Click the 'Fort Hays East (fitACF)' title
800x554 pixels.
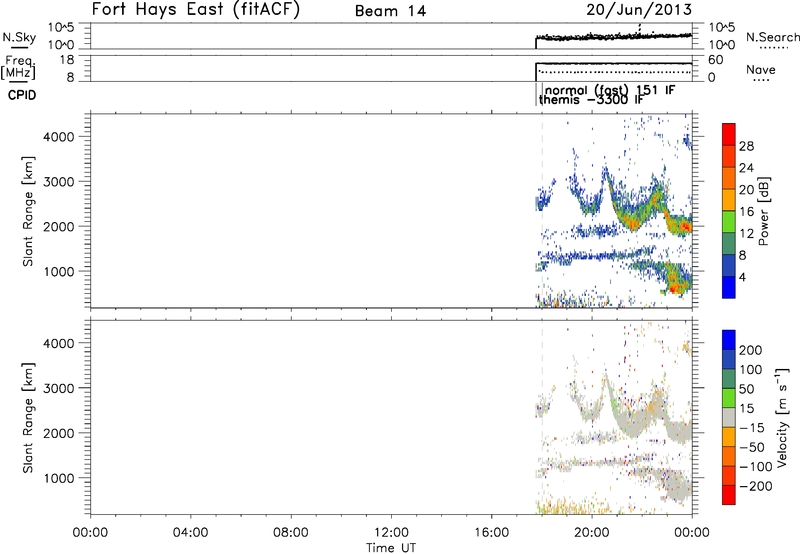(x=196, y=10)
